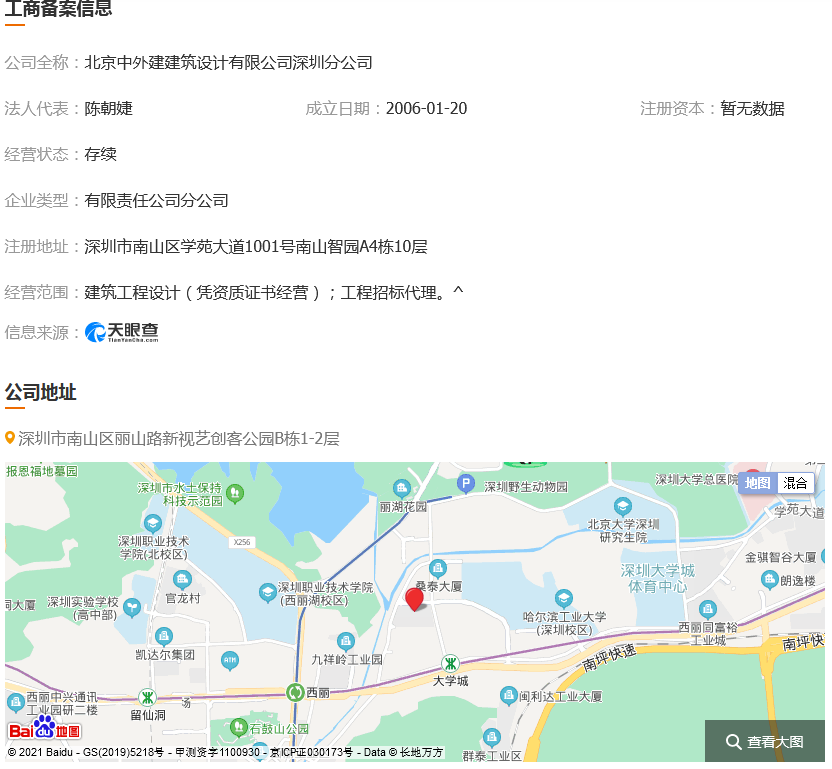
Task: Click the registered address 深圳市南山区学苑大道1001号
Action: pyautogui.click(x=190, y=247)
